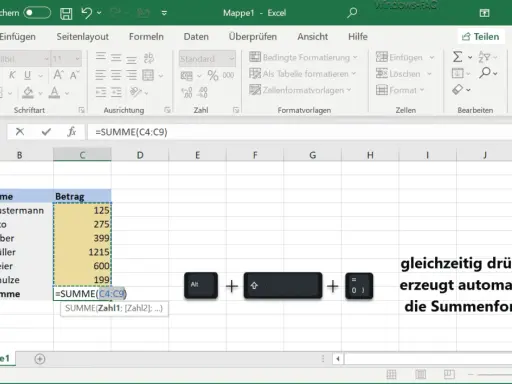Open underline style dropdown arrow
Screen dimensions: 512x384
[40, 76]
